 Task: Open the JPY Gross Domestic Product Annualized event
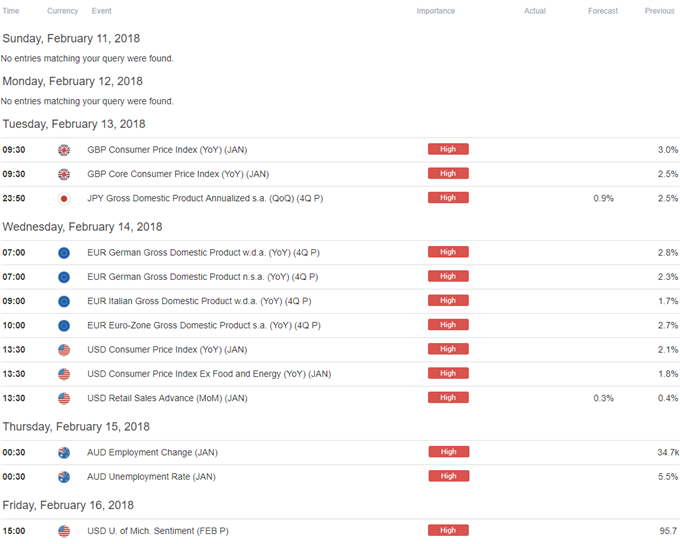pos(205,198)
